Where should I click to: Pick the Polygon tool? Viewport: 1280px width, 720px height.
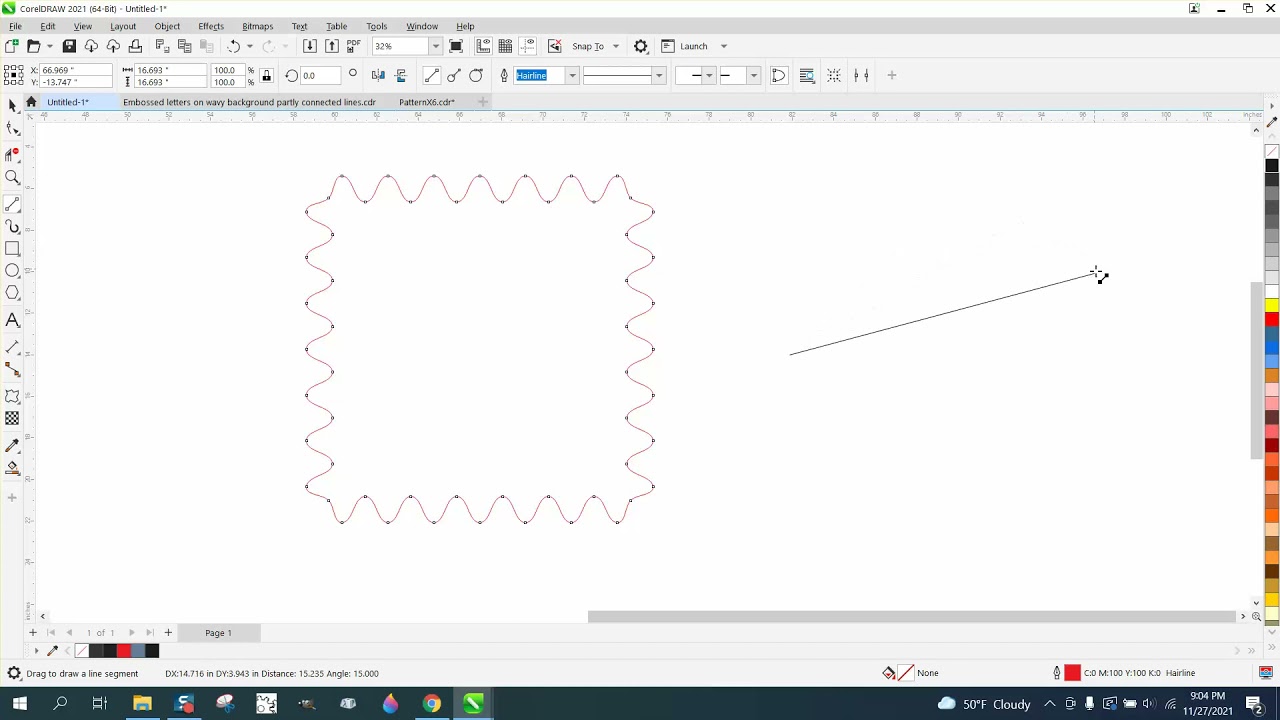[12, 293]
